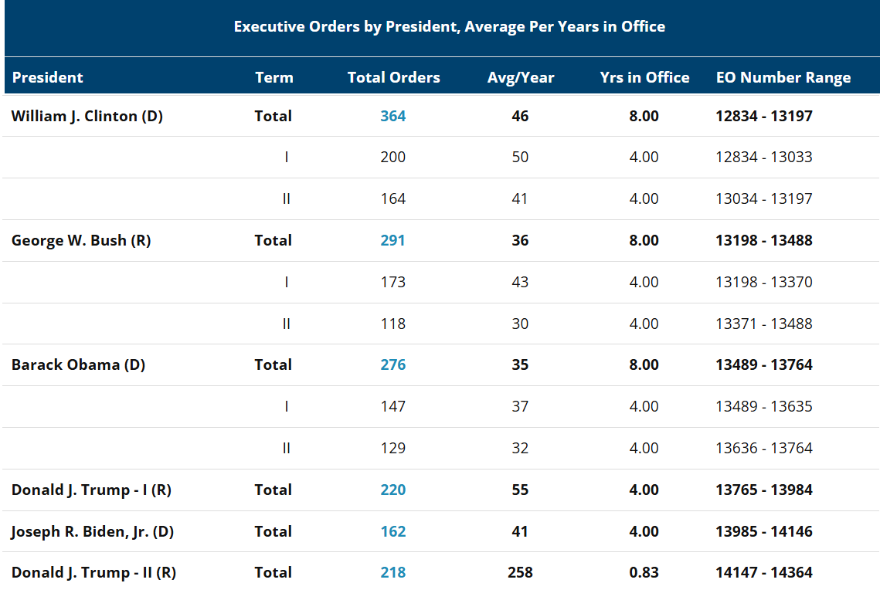Click the EO Number Range column header
Image resolution: width=880 pixels, height=600 pixels.
pos(783,77)
